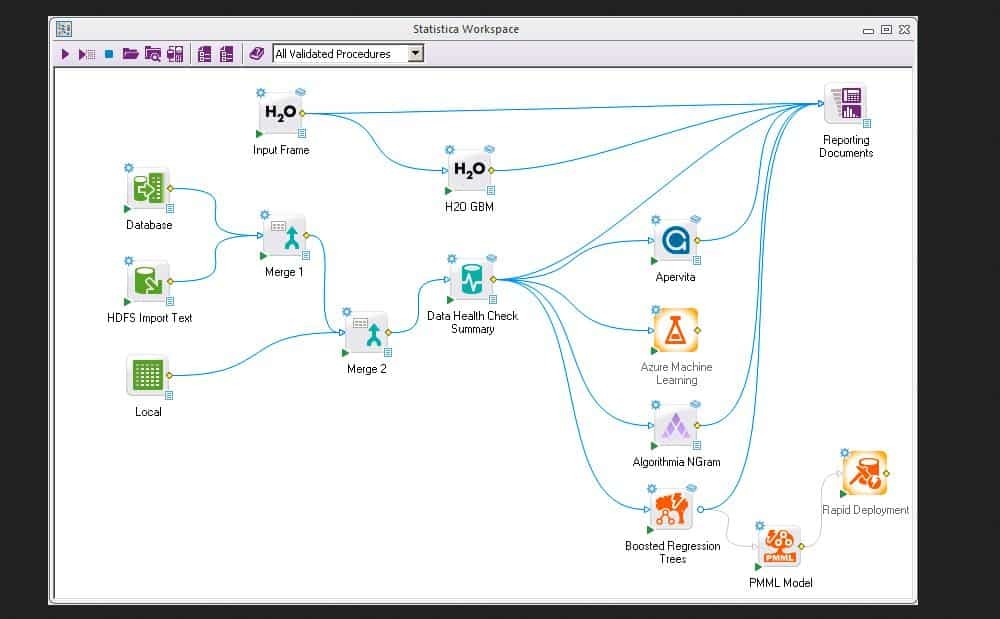Select the HDFS Import Text node
This screenshot has height=619, width=1000.
pos(149,282)
